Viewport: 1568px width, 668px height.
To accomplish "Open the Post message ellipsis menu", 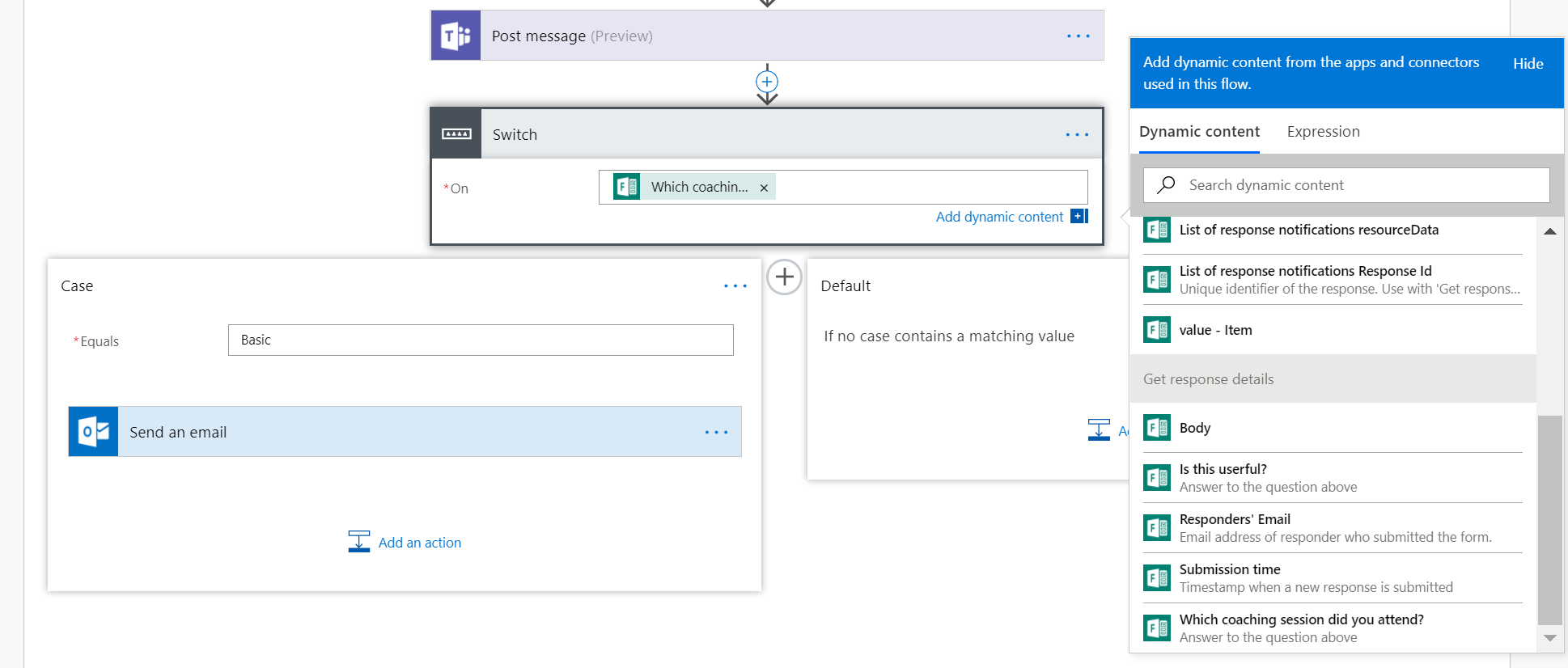I will 1078,36.
